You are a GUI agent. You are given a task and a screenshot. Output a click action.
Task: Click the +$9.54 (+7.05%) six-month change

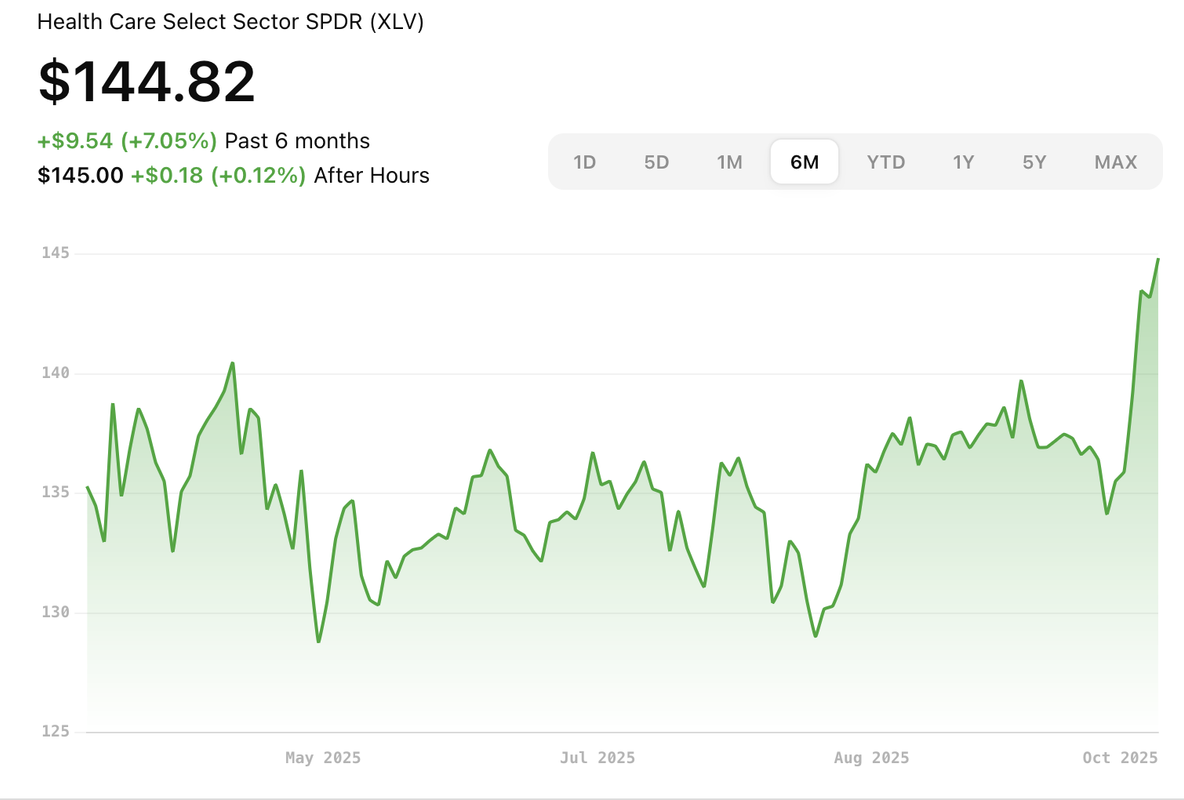[x=127, y=141]
